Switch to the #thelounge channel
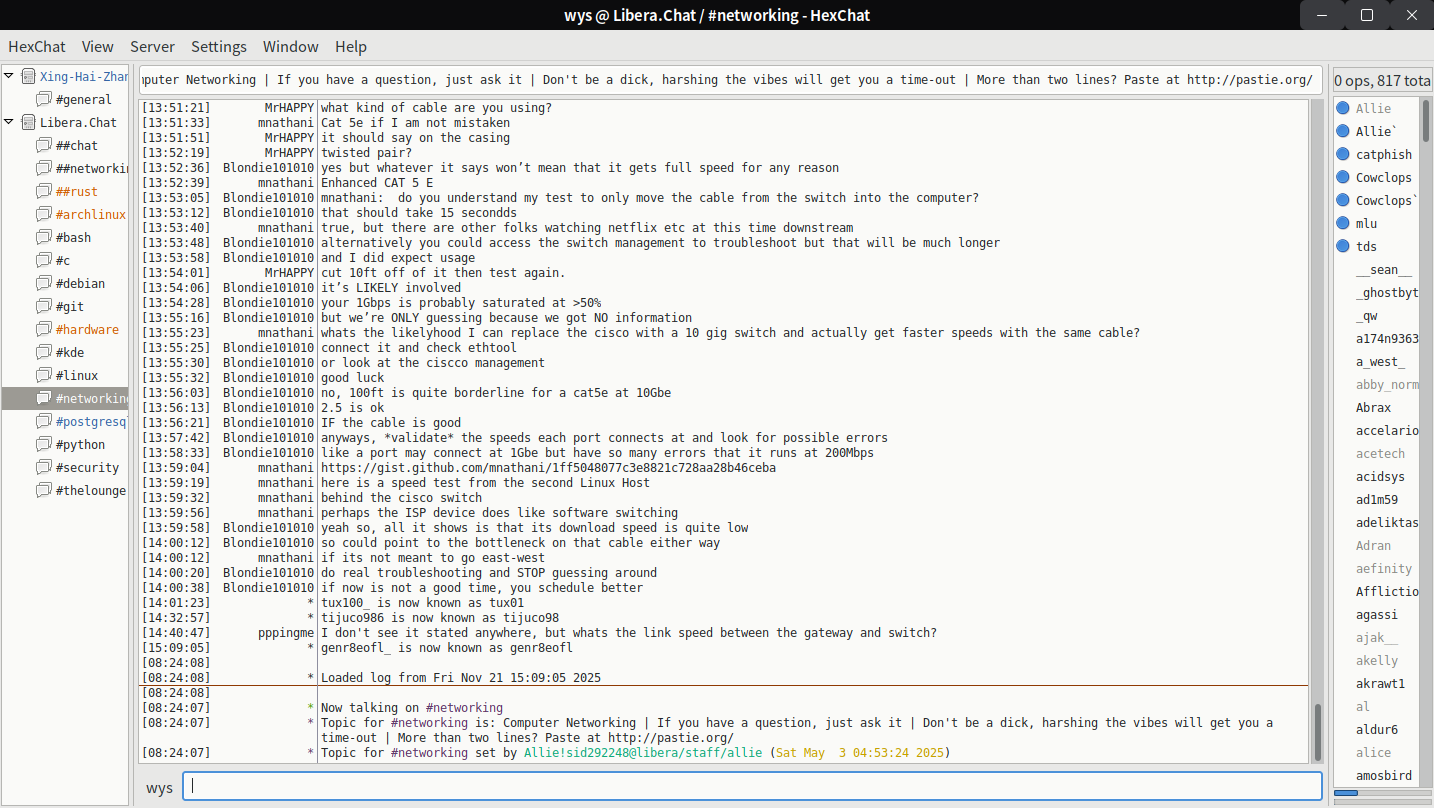The image size is (1434, 808). [x=91, y=490]
